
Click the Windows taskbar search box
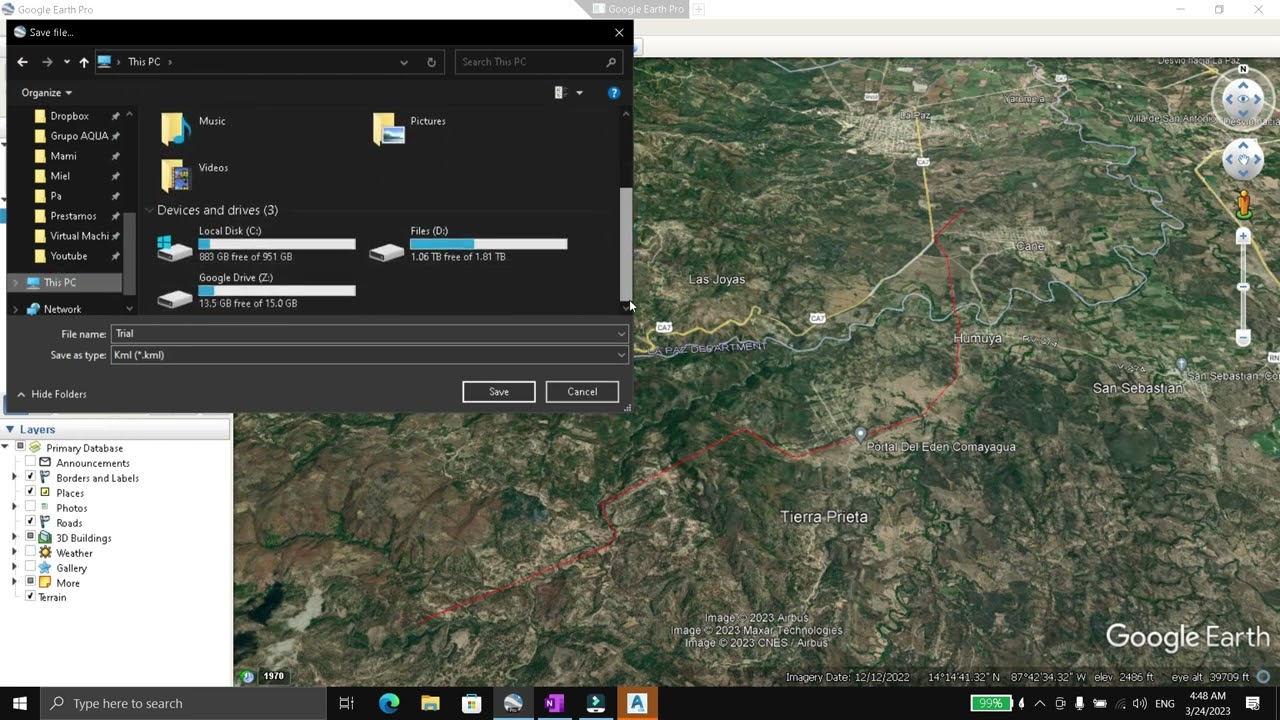[x=184, y=703]
